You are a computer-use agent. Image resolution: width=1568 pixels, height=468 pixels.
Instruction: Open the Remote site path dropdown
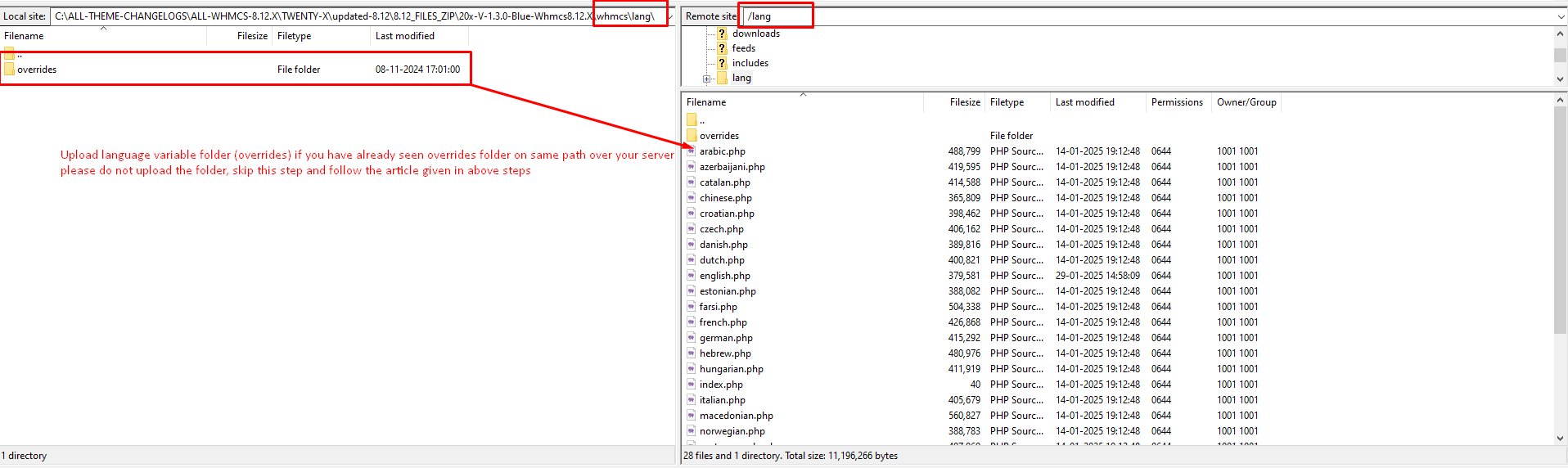pos(1561,16)
